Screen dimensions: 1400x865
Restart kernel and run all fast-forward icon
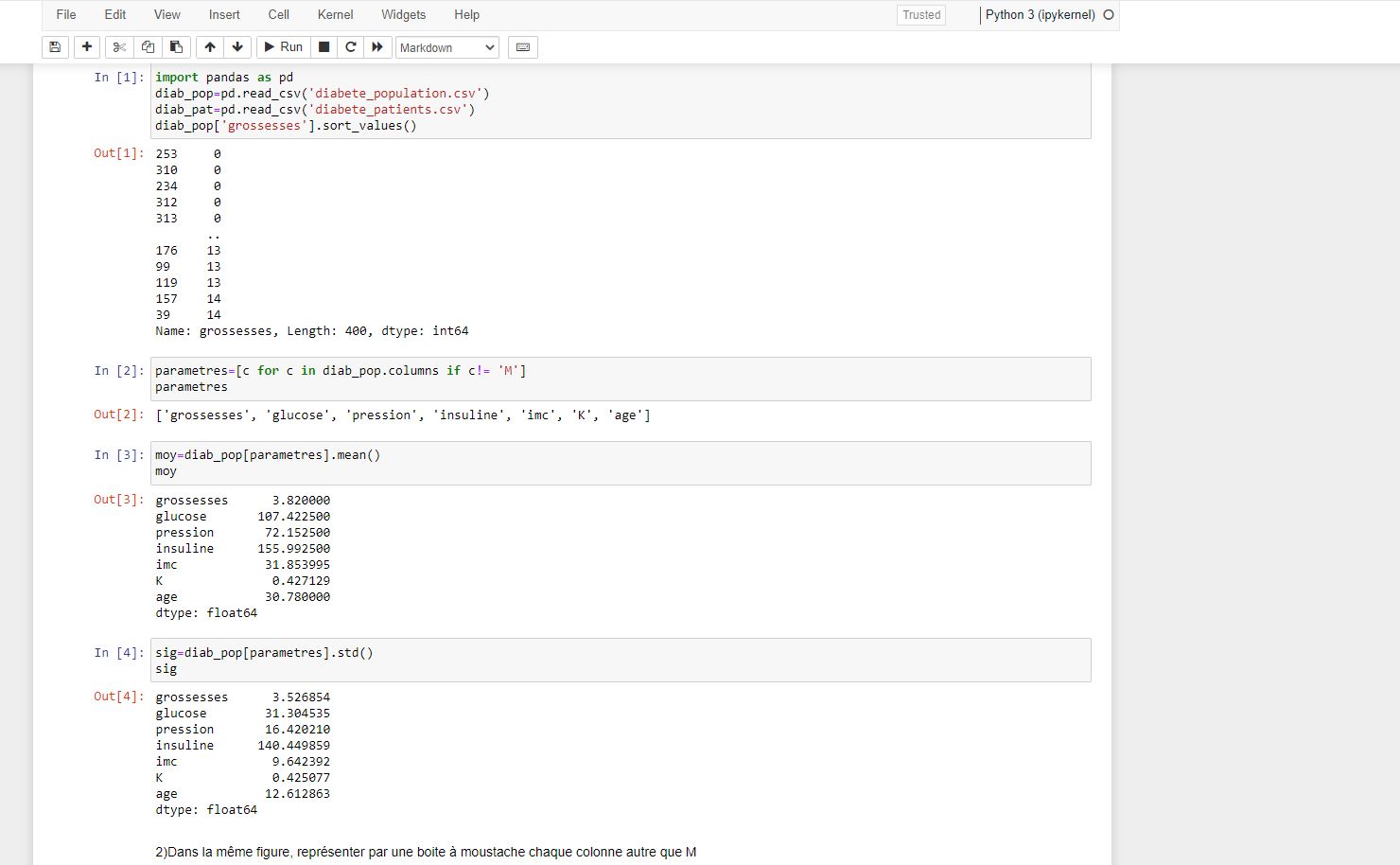pos(377,47)
